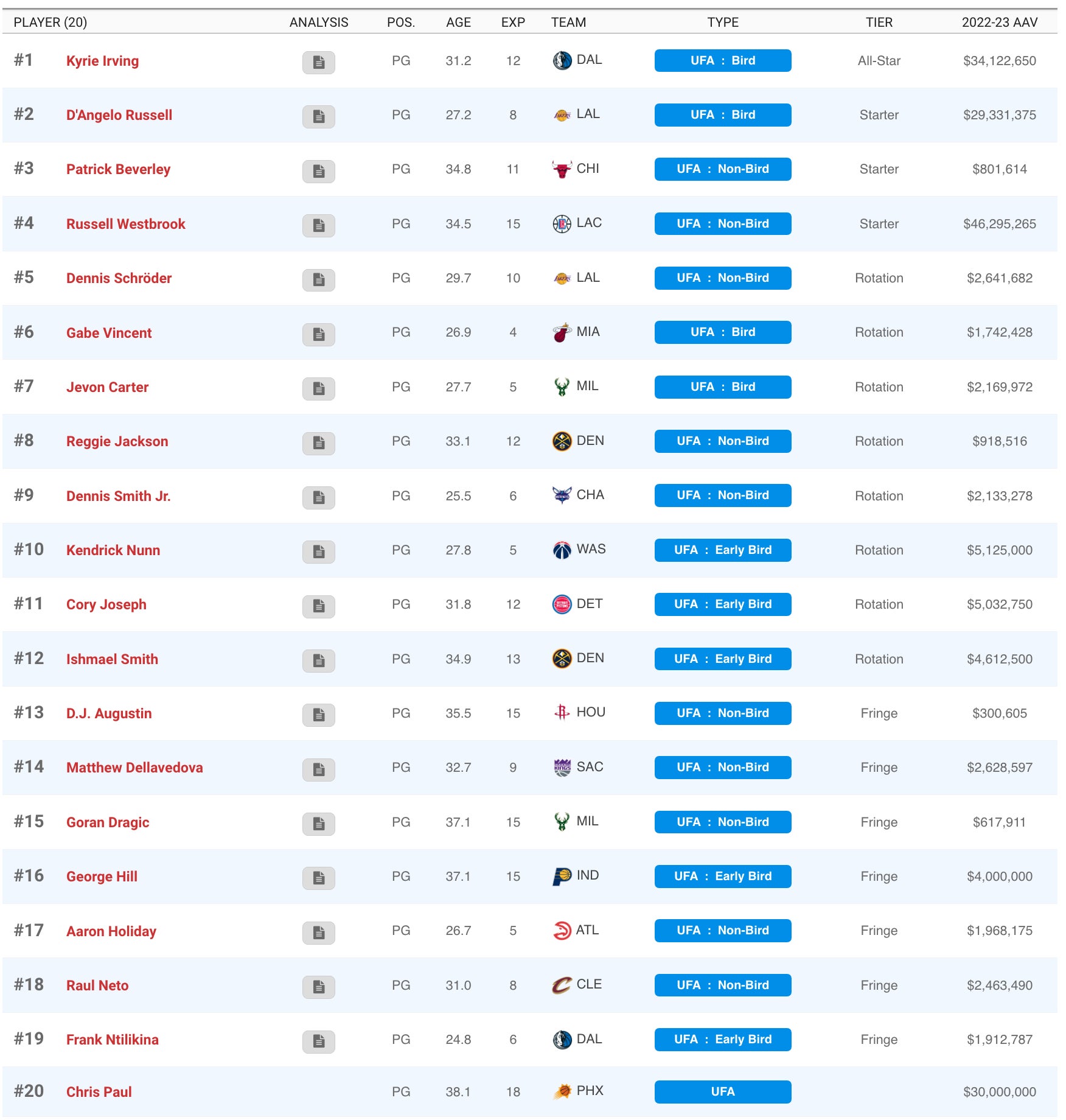The height and width of the screenshot is (1120, 1066).
Task: Click the Chicago Bulls logo icon
Action: point(562,169)
